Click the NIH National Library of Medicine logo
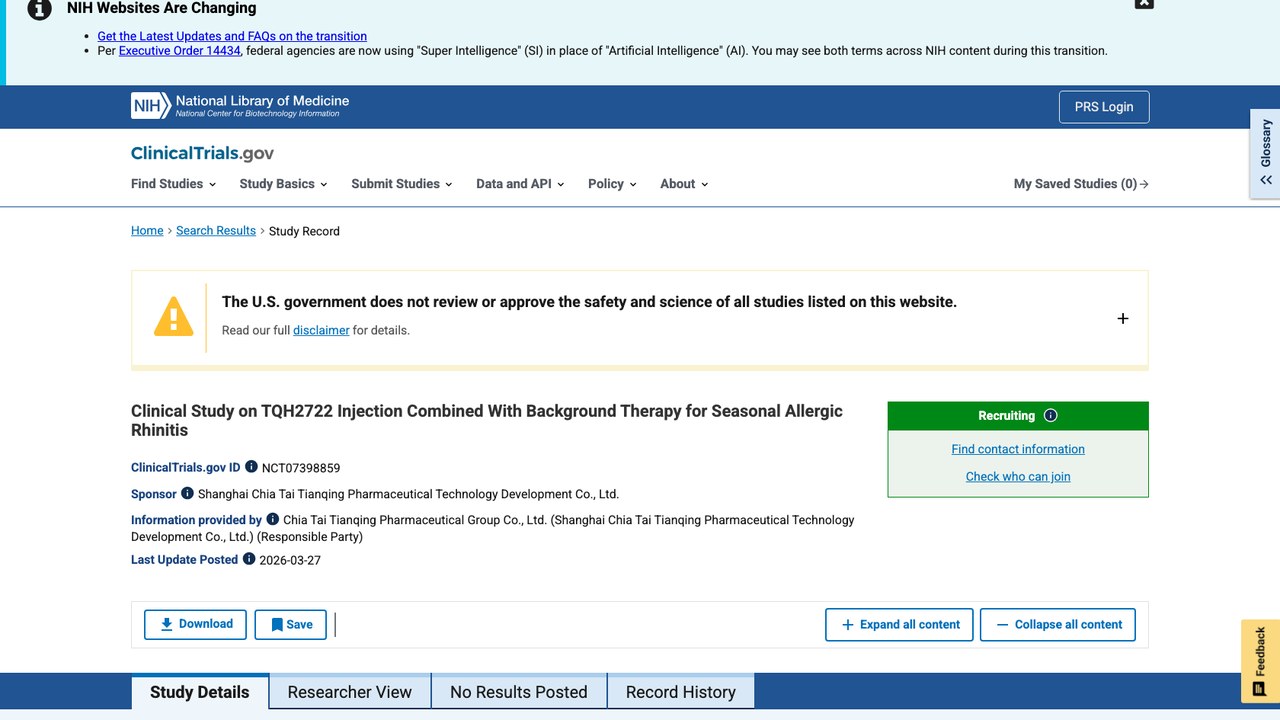Screen dimensions: 1280x720 click(240, 106)
